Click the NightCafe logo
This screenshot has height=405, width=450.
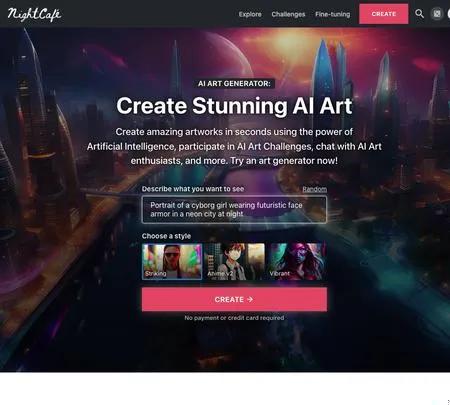34,14
